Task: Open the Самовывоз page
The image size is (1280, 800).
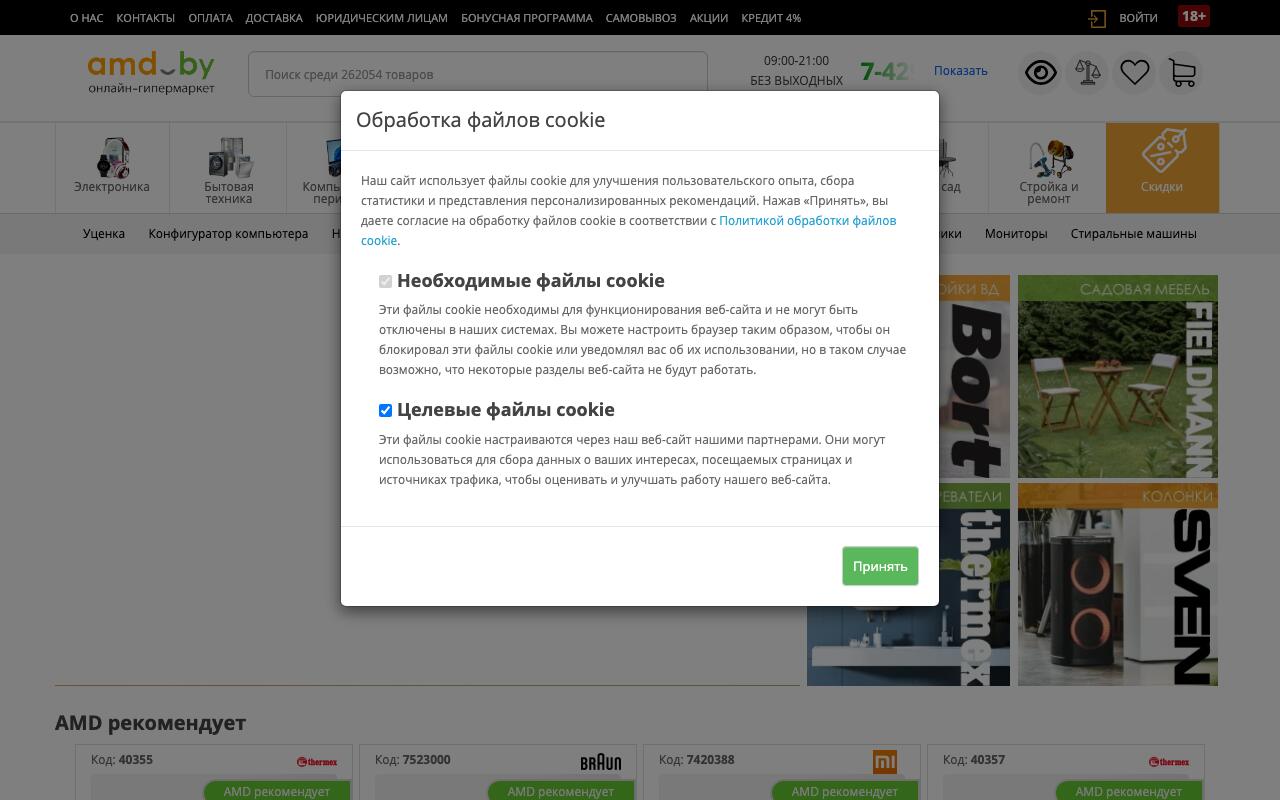Action: 641,18
